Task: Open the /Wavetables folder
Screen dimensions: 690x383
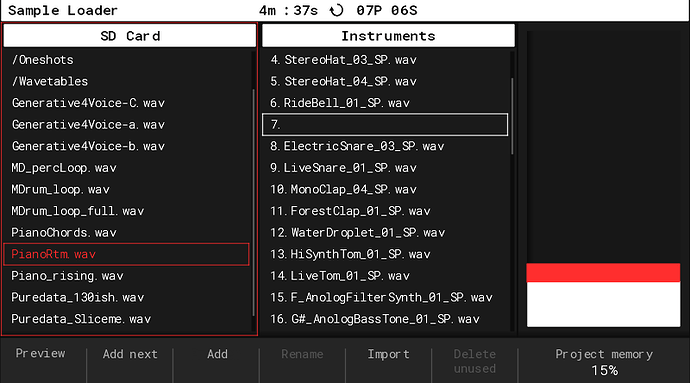Action: coord(50,81)
